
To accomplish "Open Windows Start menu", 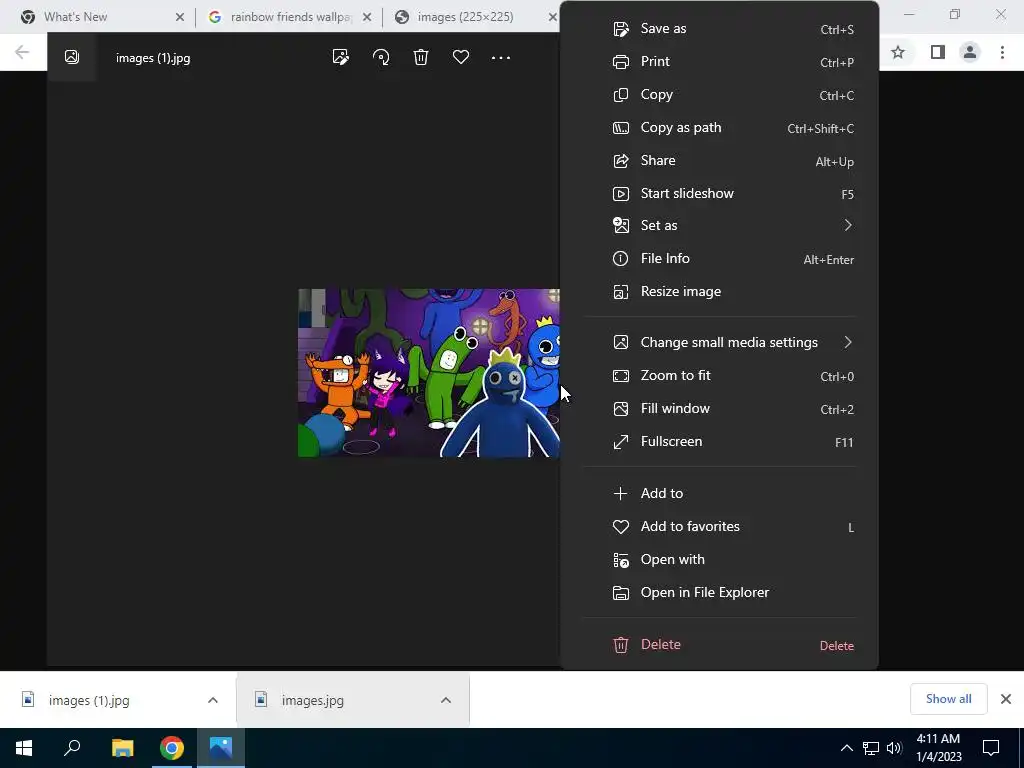I will pos(24,748).
